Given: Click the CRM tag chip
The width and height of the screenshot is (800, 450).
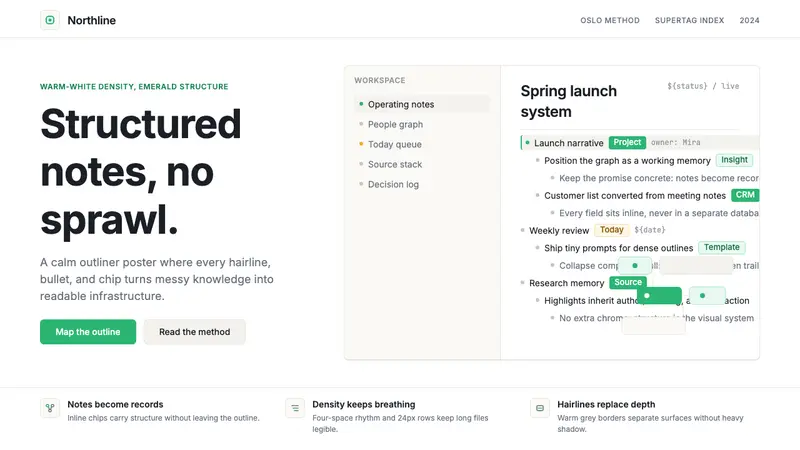Looking at the screenshot, I should (745, 195).
